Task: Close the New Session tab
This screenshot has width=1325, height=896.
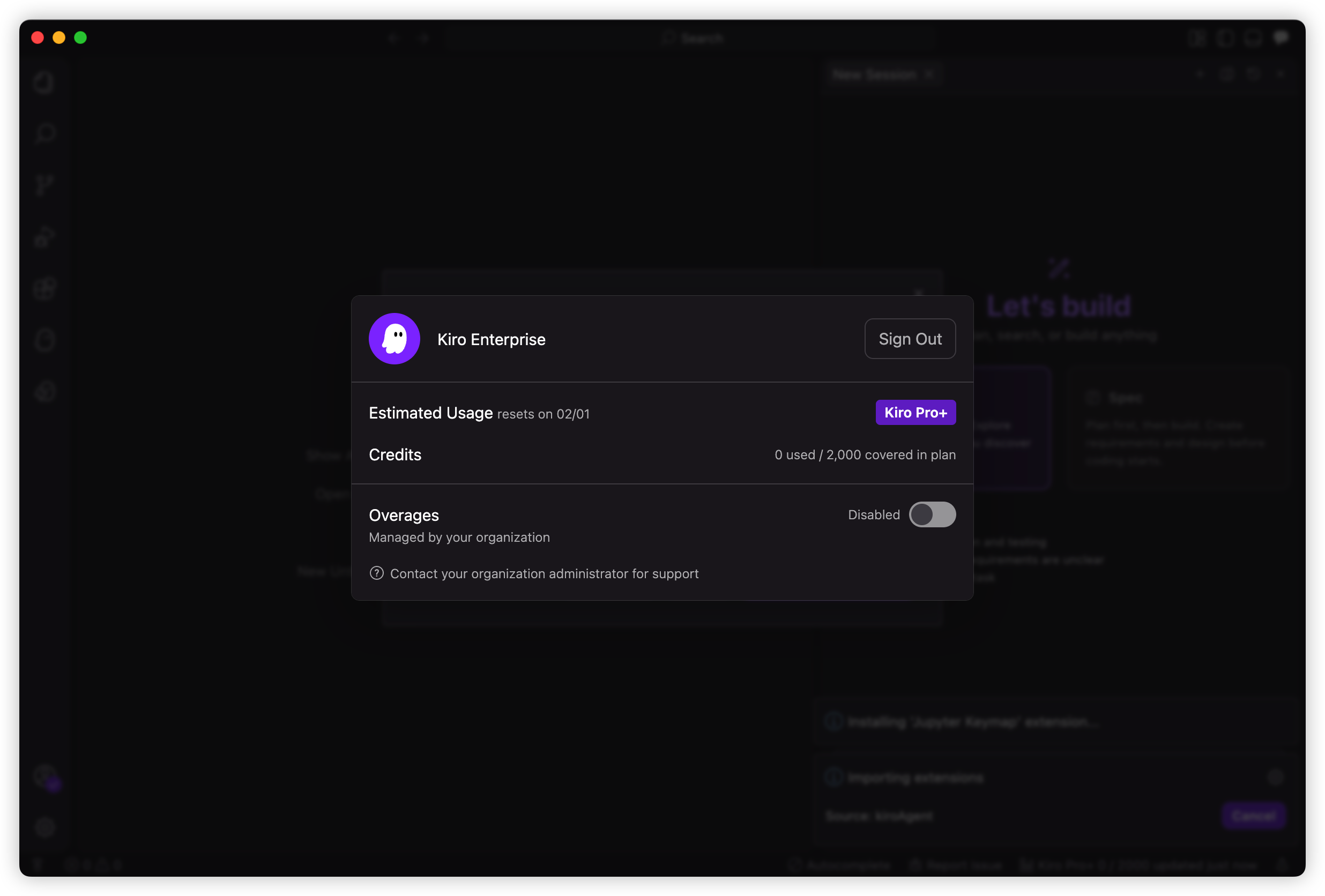Action: tap(929, 74)
